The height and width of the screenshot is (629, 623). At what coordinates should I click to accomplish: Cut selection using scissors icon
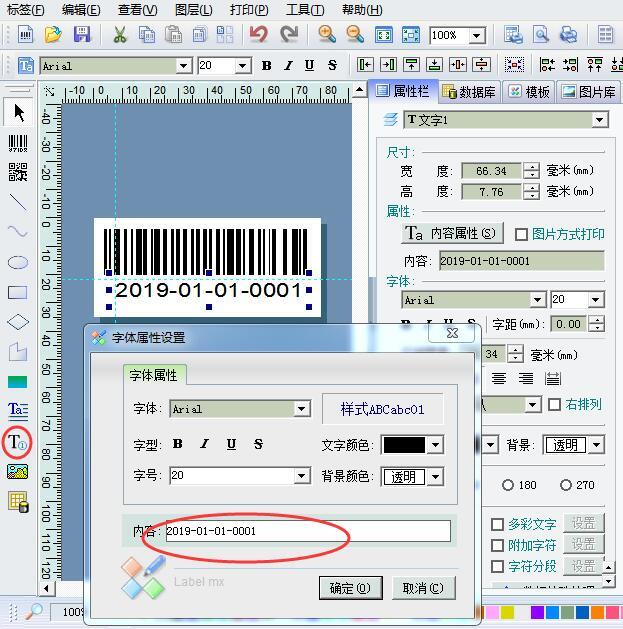120,35
